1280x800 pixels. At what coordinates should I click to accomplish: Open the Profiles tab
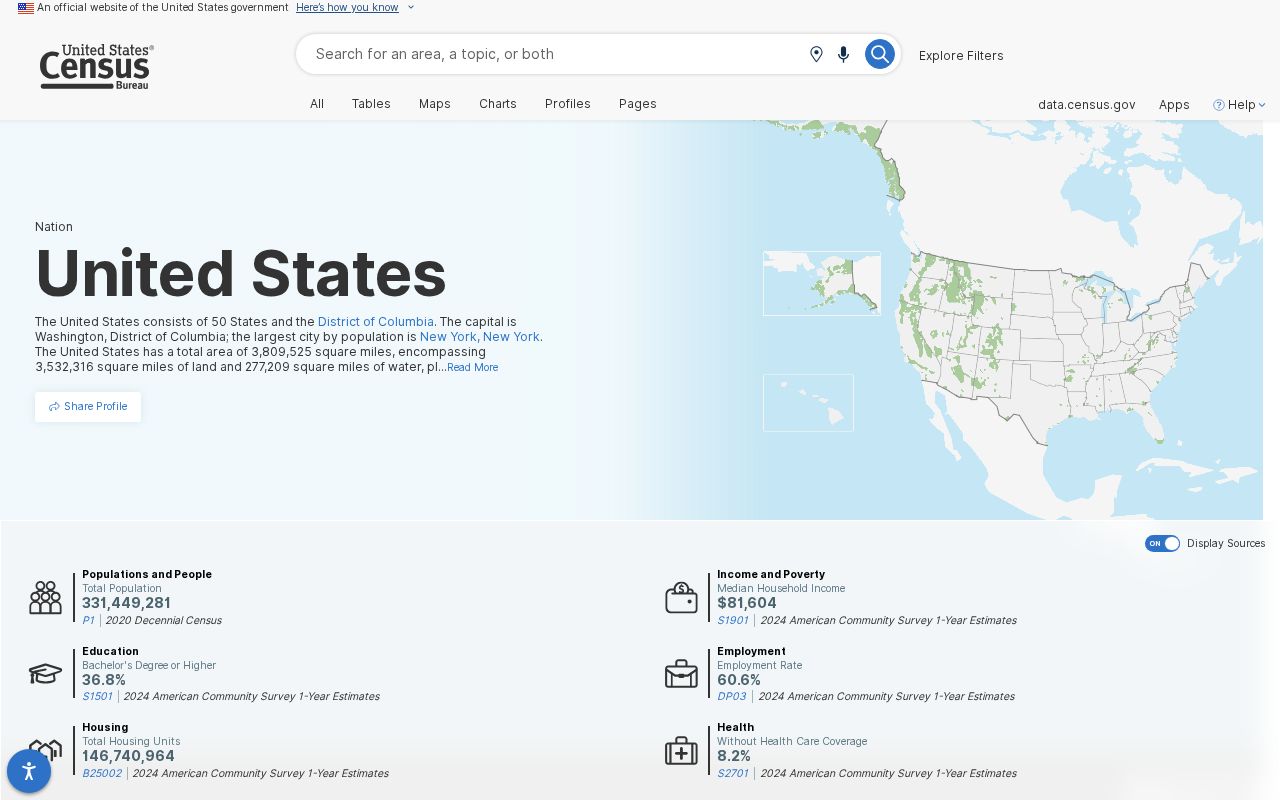[x=568, y=104]
